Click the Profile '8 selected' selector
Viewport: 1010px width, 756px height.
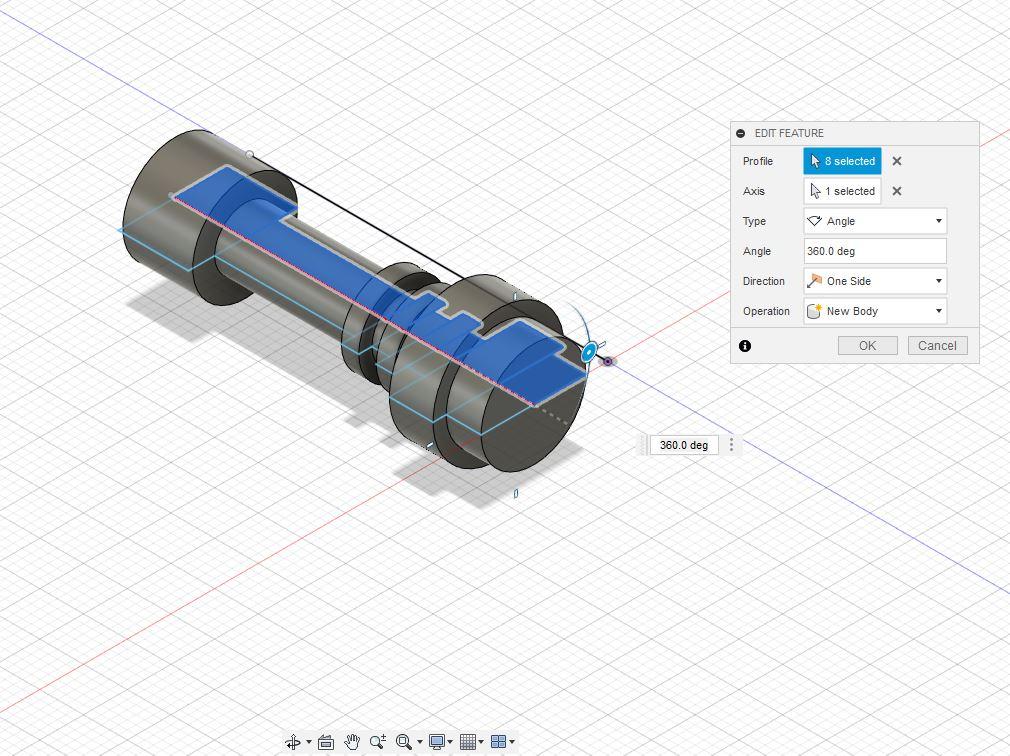(x=842, y=161)
